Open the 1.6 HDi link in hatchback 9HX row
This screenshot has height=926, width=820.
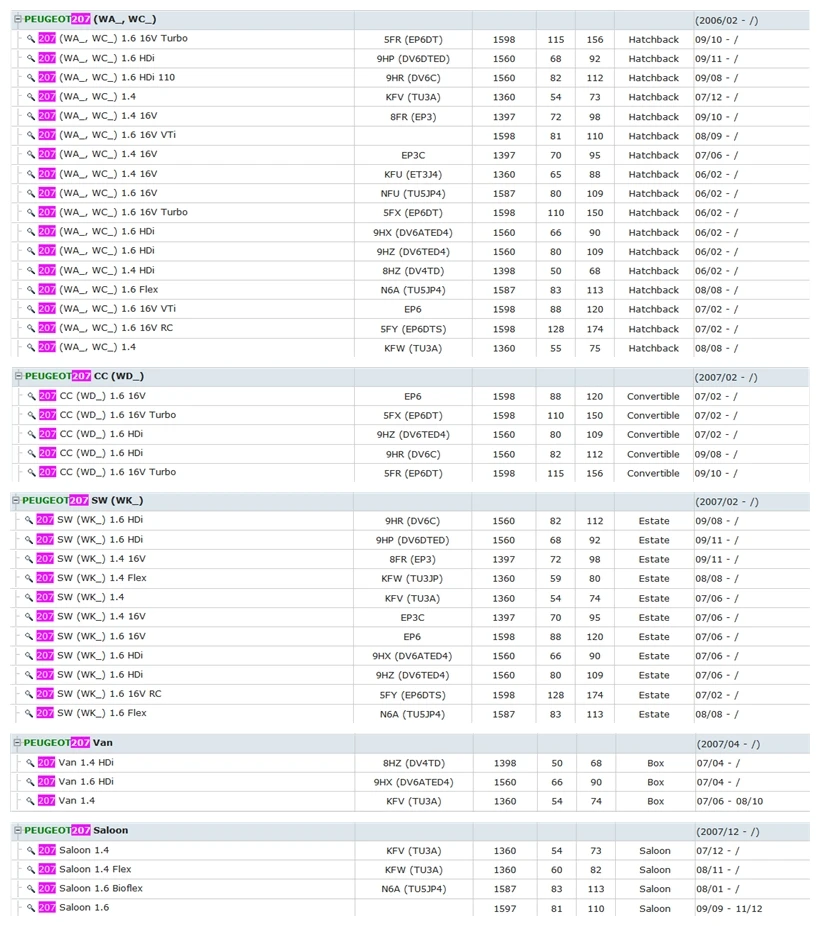96,232
